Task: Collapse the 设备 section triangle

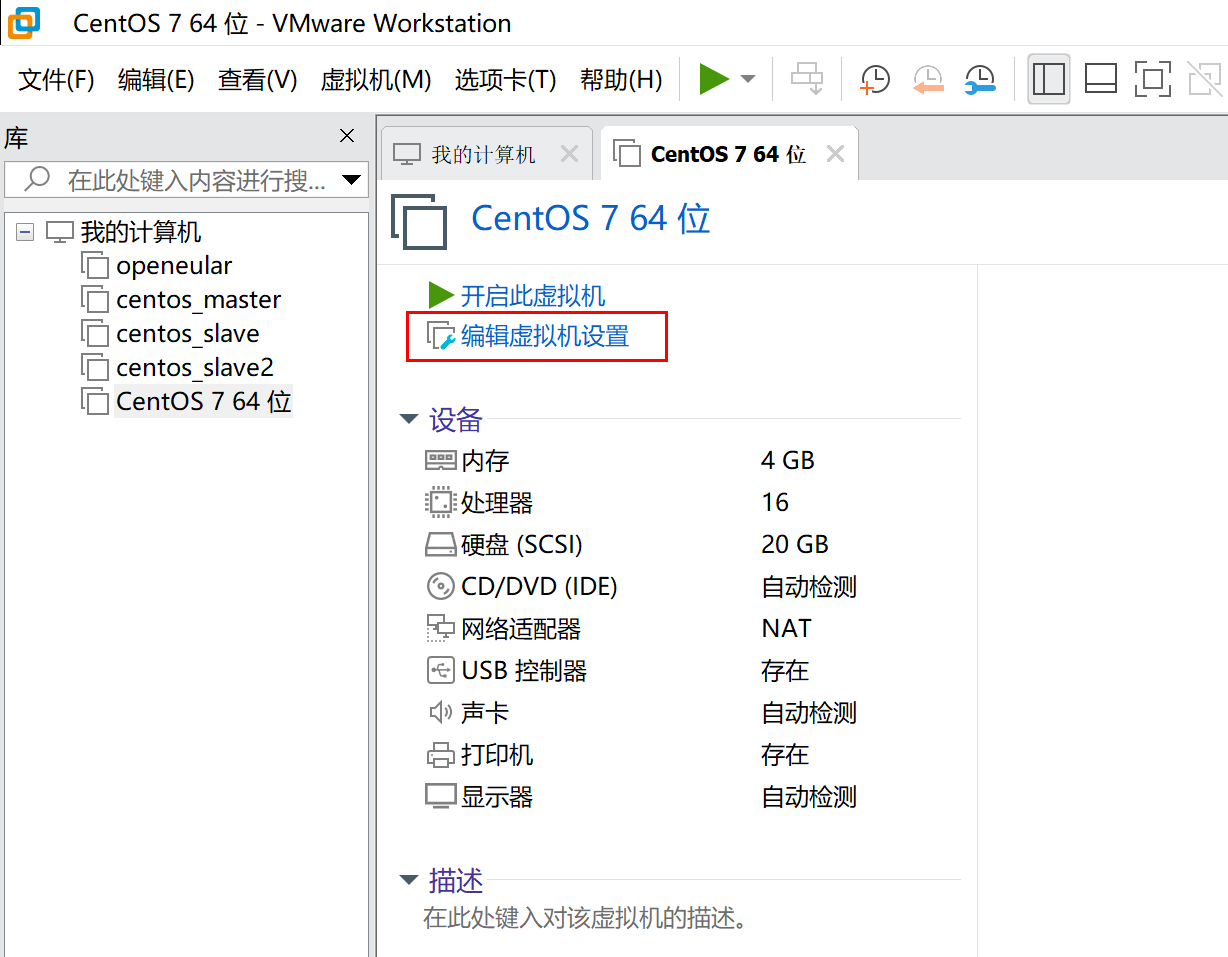Action: pos(408,420)
